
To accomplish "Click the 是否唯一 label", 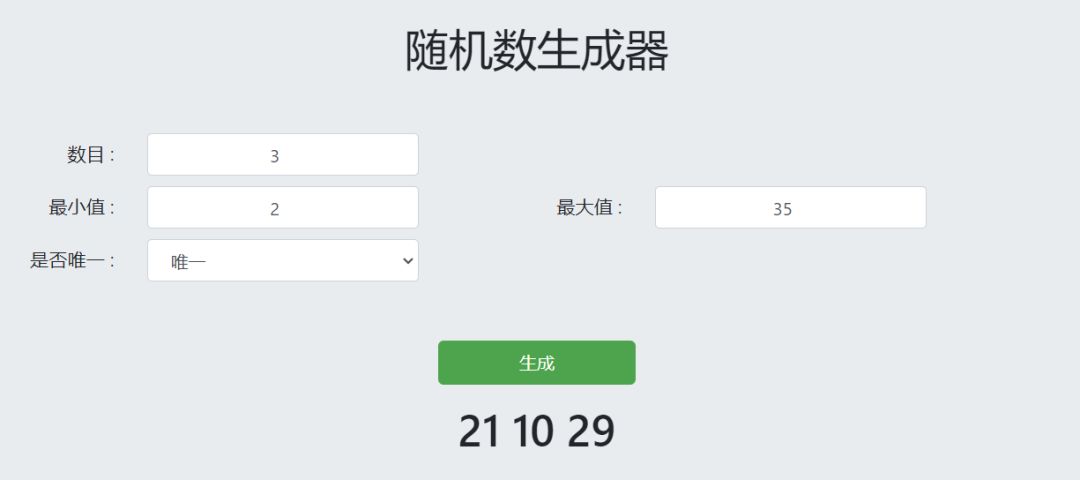I will tap(72, 261).
